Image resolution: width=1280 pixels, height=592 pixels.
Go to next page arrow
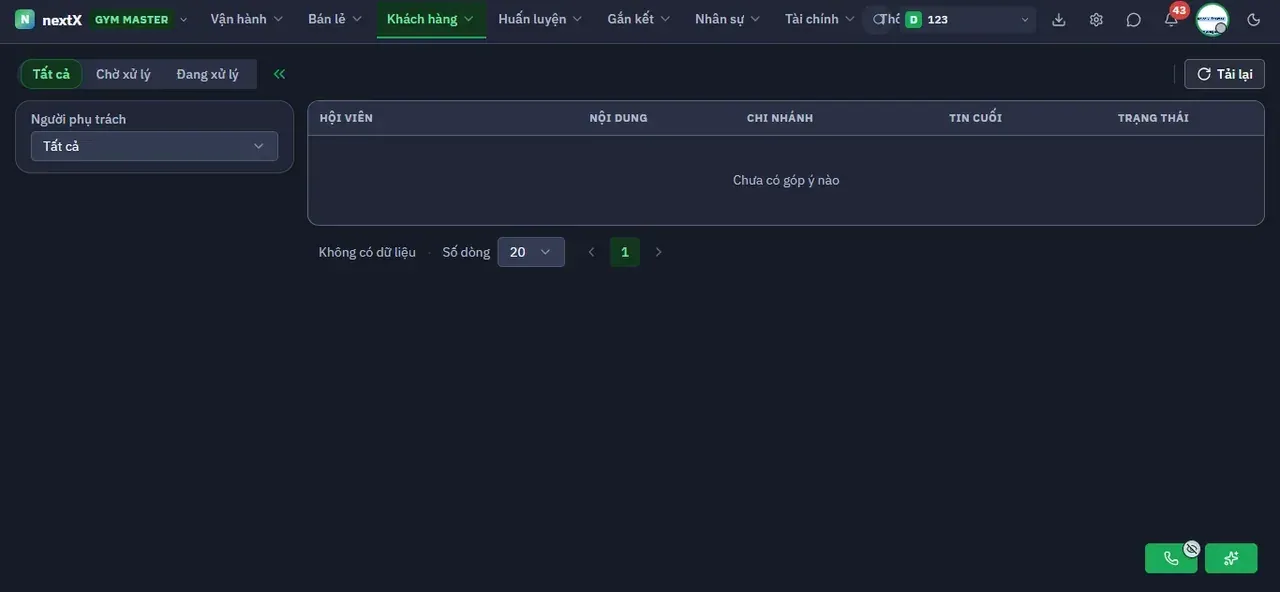[658, 252]
